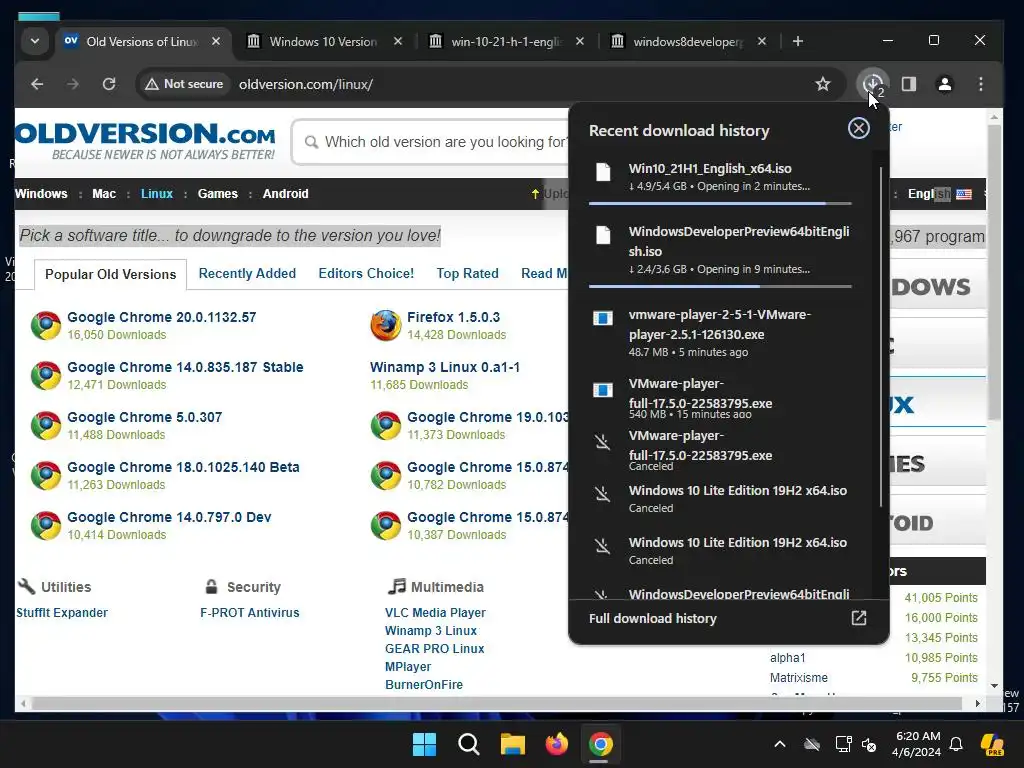Bookmark this page with the star icon
The height and width of the screenshot is (768, 1024).
[823, 84]
